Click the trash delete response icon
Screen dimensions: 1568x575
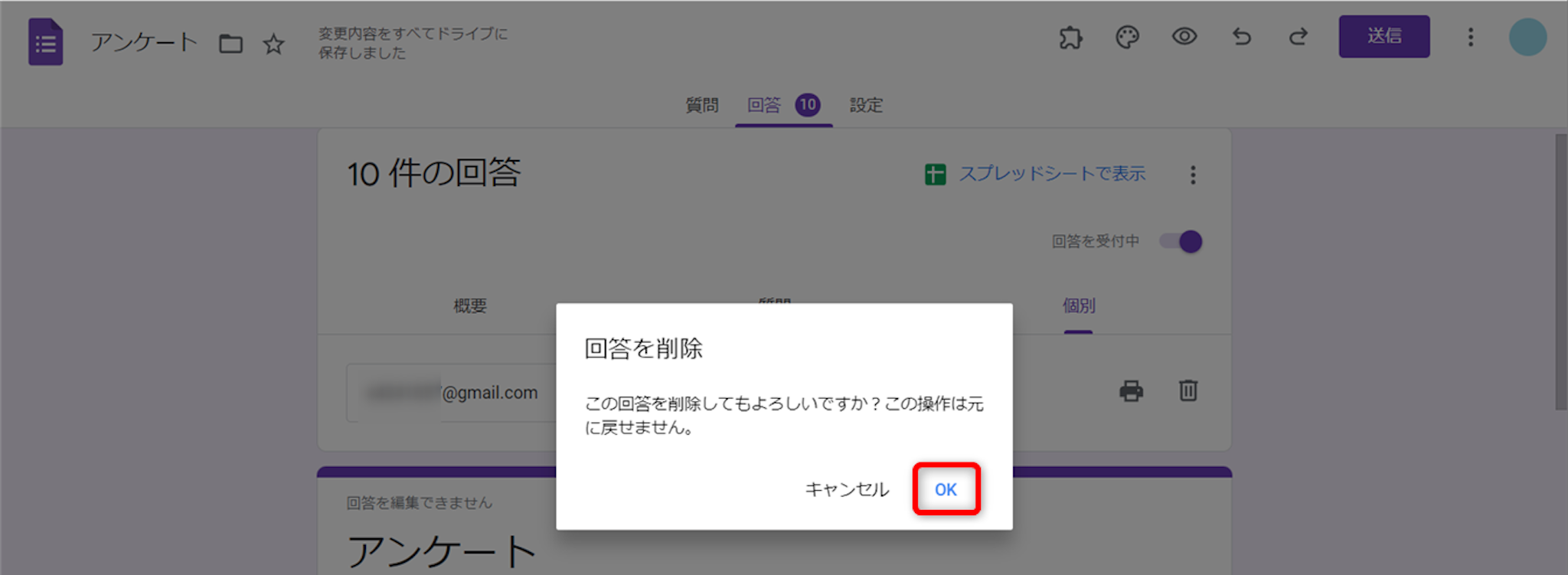click(1187, 390)
